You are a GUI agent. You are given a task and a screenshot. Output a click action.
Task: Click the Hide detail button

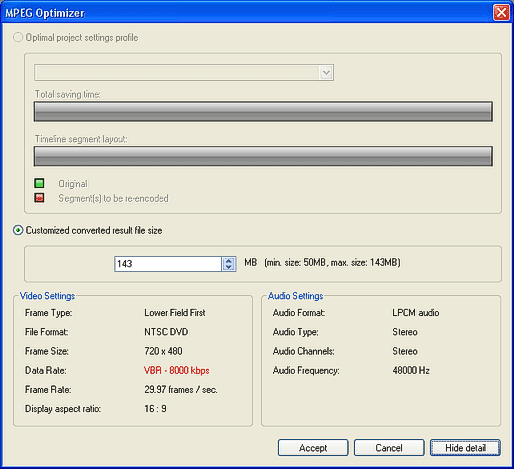[x=465, y=448]
